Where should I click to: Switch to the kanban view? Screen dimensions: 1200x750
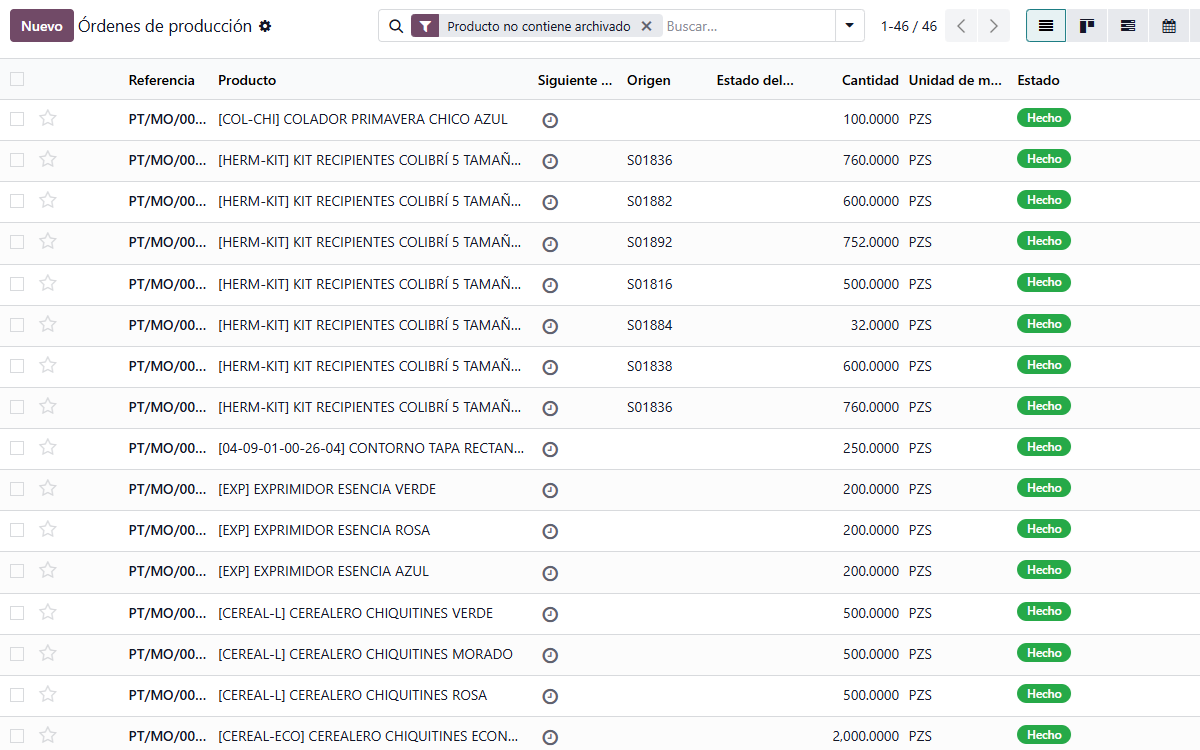tap(1086, 25)
